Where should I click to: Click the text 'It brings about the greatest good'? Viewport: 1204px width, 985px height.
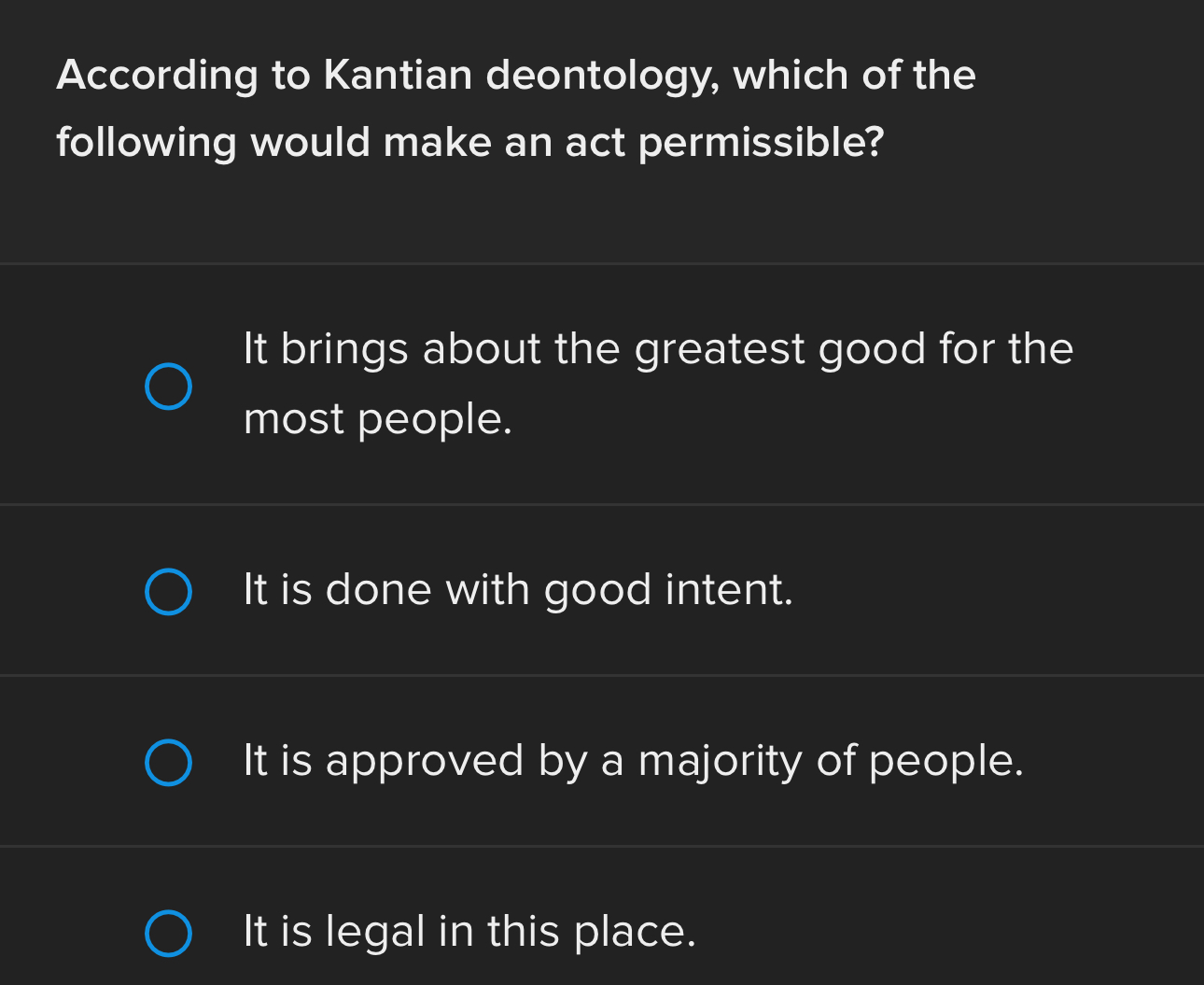(658, 348)
